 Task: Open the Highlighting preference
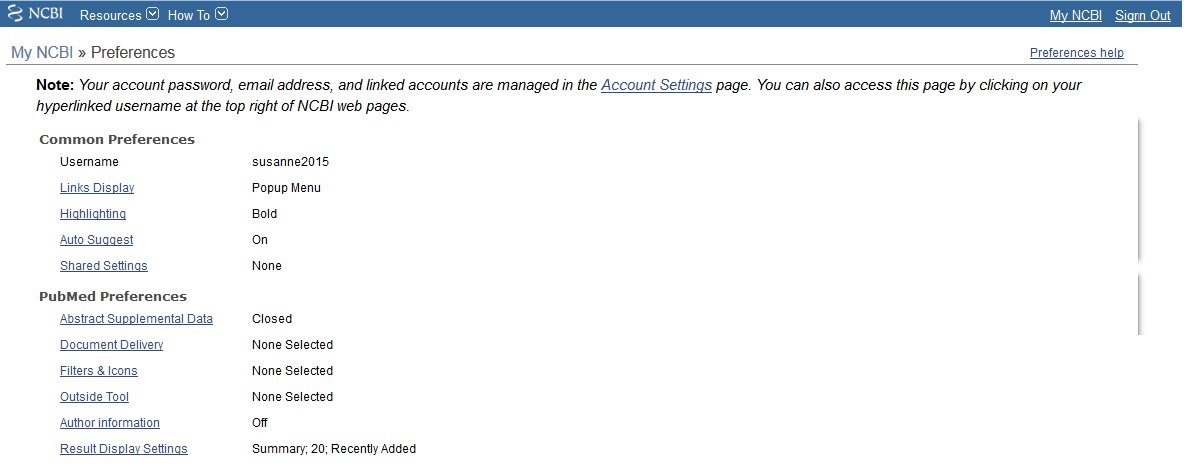tap(93, 214)
